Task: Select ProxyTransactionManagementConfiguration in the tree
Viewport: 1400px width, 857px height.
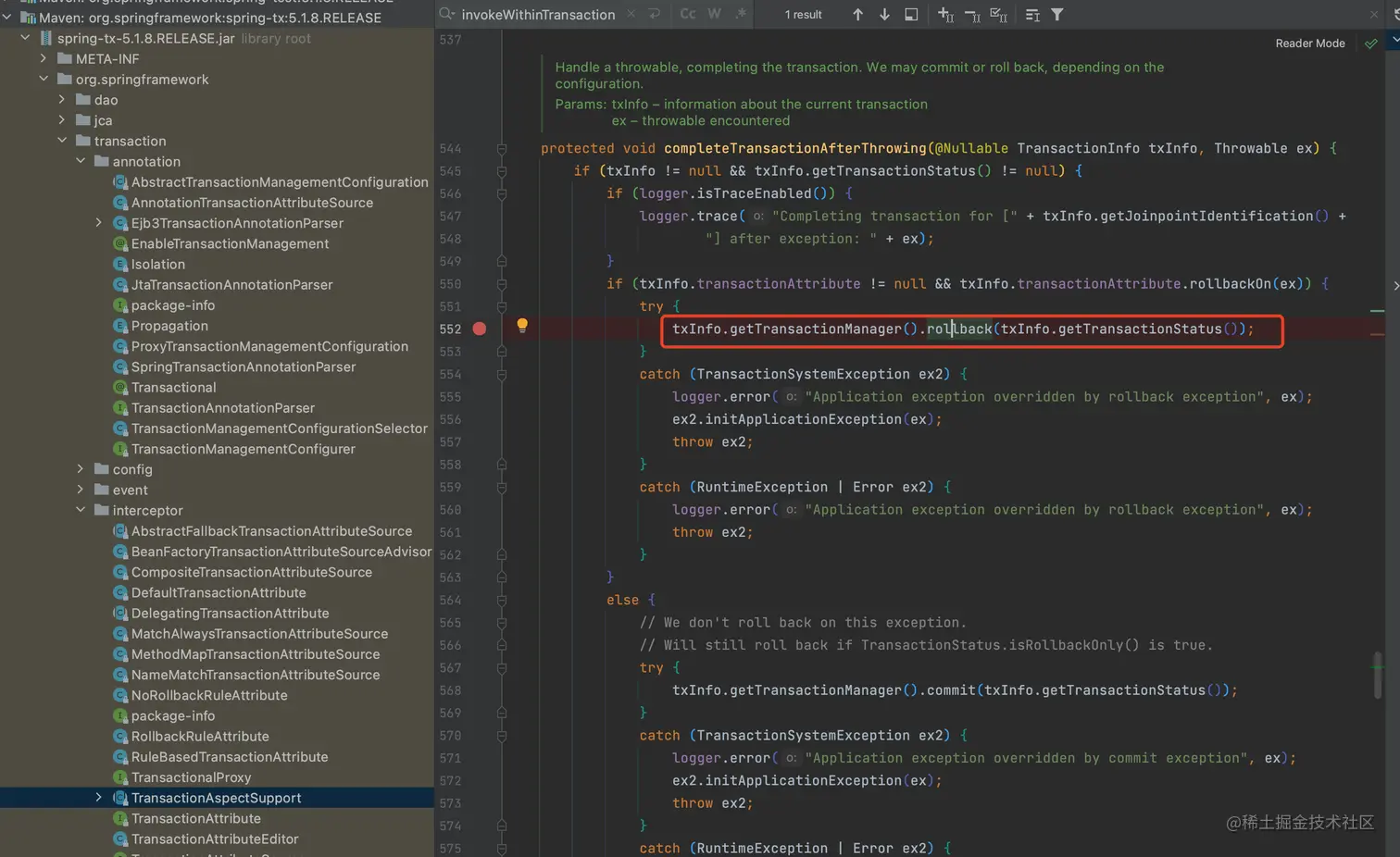Action: pos(269,347)
